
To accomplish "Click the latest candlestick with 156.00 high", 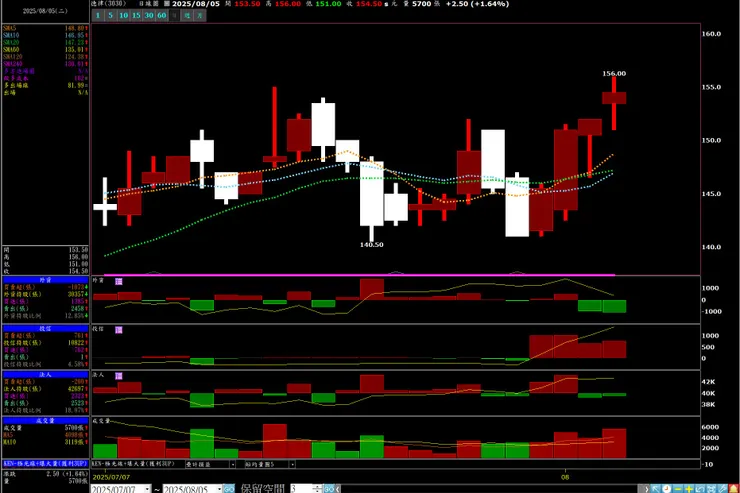I will tap(614, 98).
